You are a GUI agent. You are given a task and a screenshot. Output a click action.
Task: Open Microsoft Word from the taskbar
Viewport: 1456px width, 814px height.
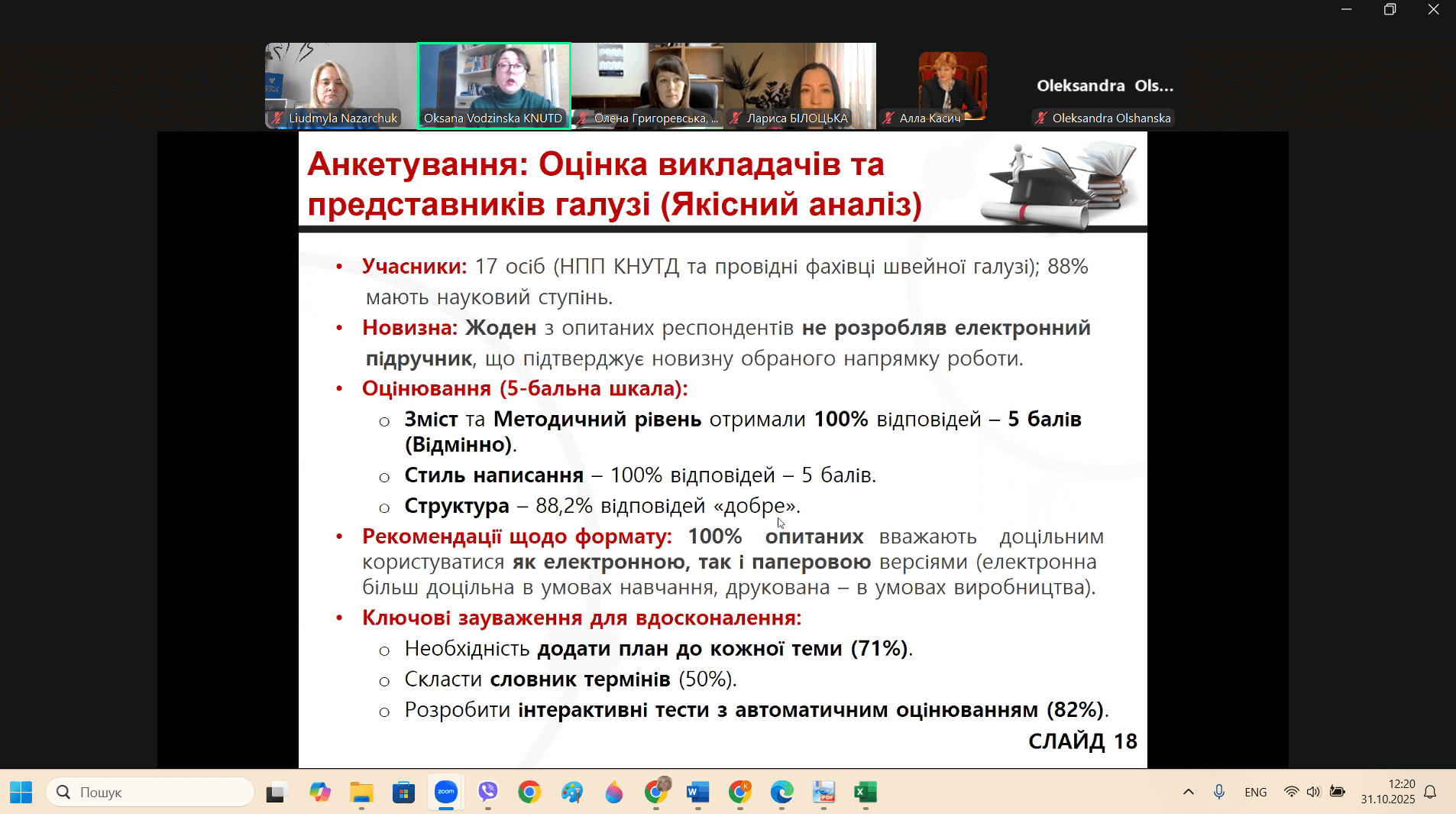[x=696, y=793]
